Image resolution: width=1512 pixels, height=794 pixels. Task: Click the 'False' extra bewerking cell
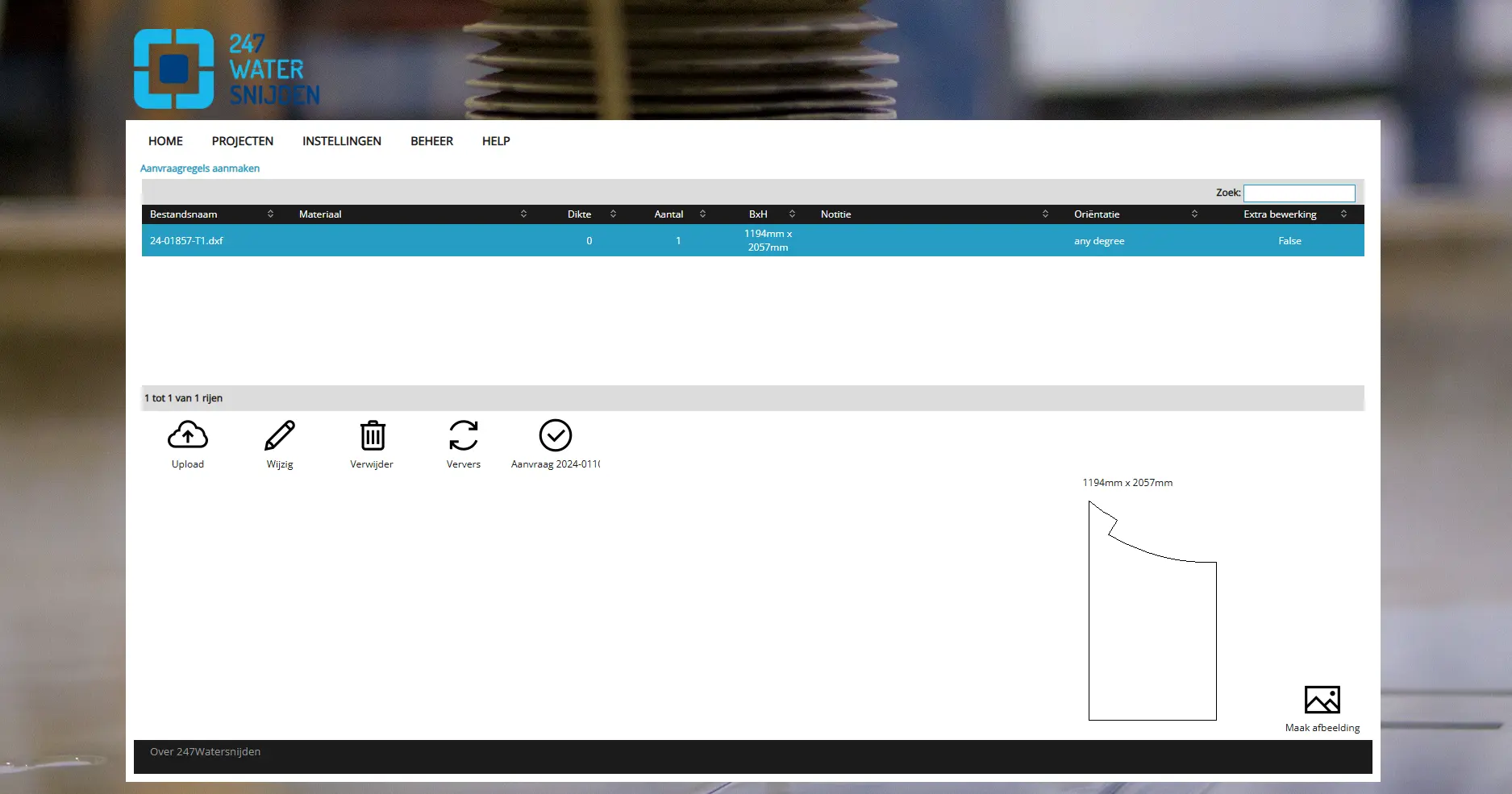tap(1289, 241)
